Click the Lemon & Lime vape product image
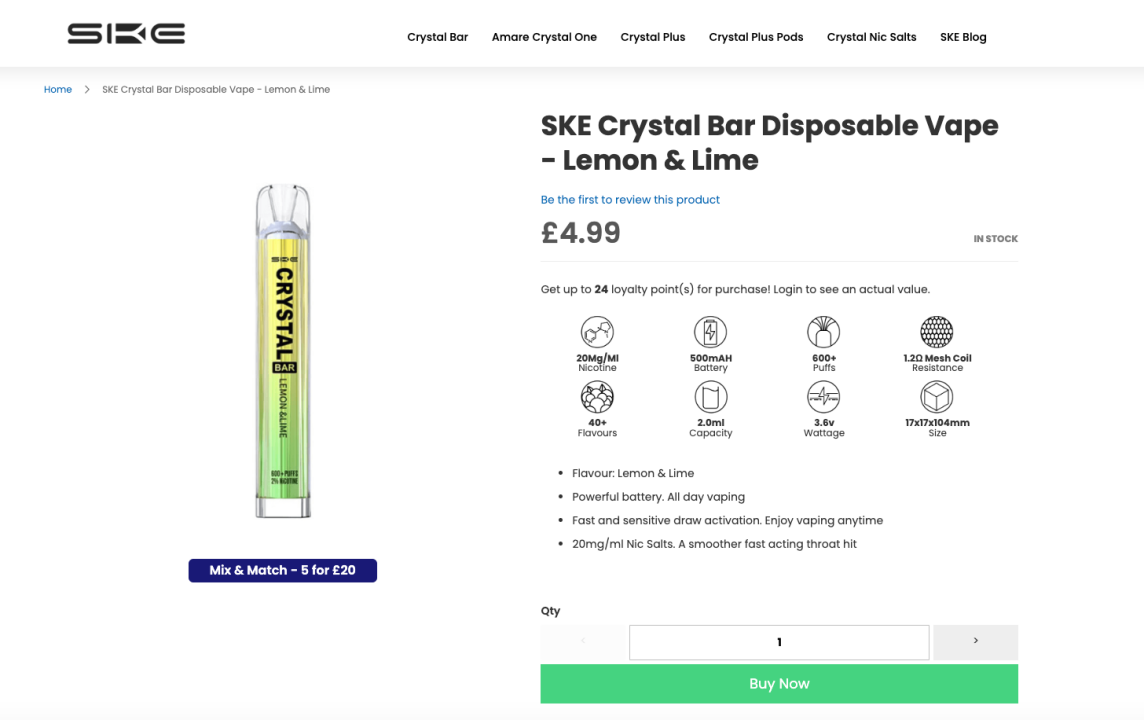The height and width of the screenshot is (720, 1144). coord(283,351)
